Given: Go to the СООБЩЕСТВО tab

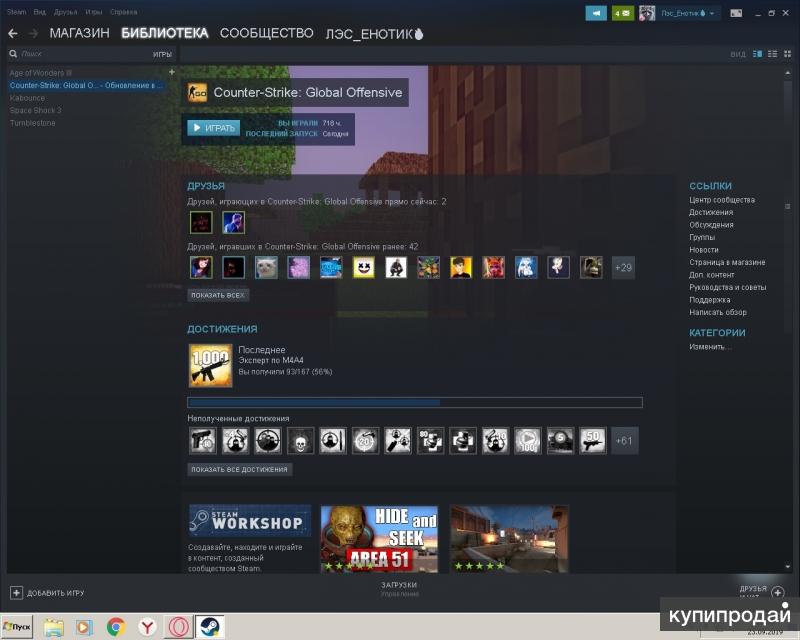Looking at the screenshot, I should click(266, 33).
